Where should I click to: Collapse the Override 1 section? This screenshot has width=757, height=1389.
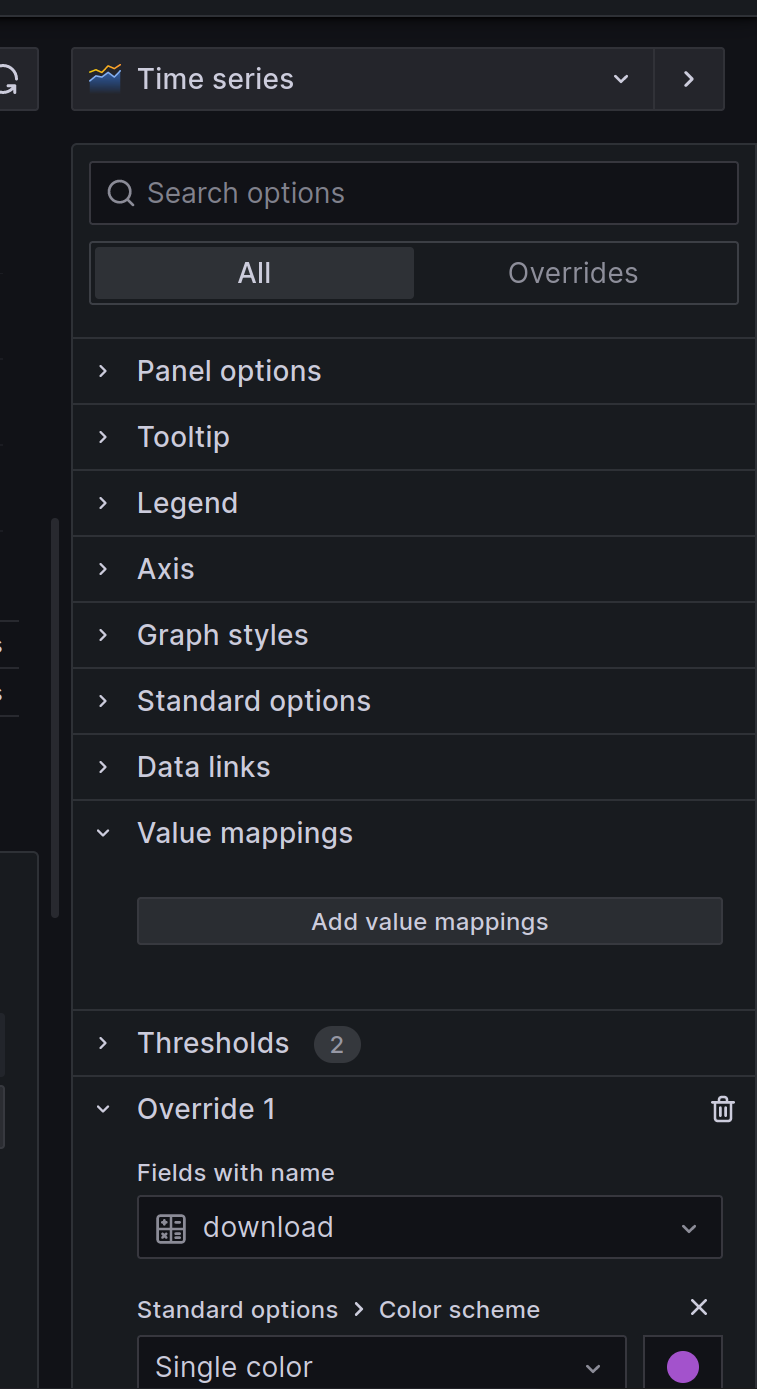tap(205, 1109)
